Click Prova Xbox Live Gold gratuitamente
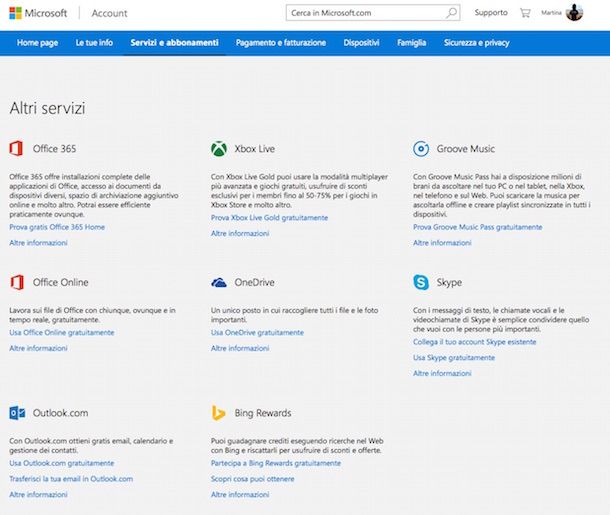 (270, 217)
